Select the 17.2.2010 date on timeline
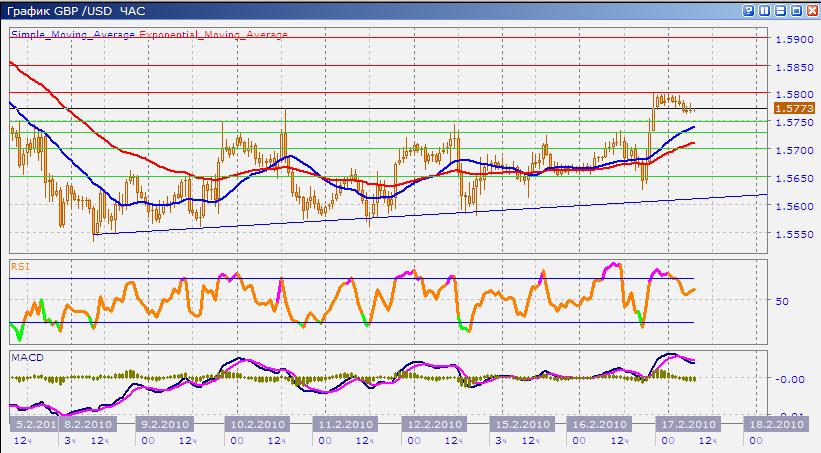Image resolution: width=821 pixels, height=453 pixels. (688, 423)
